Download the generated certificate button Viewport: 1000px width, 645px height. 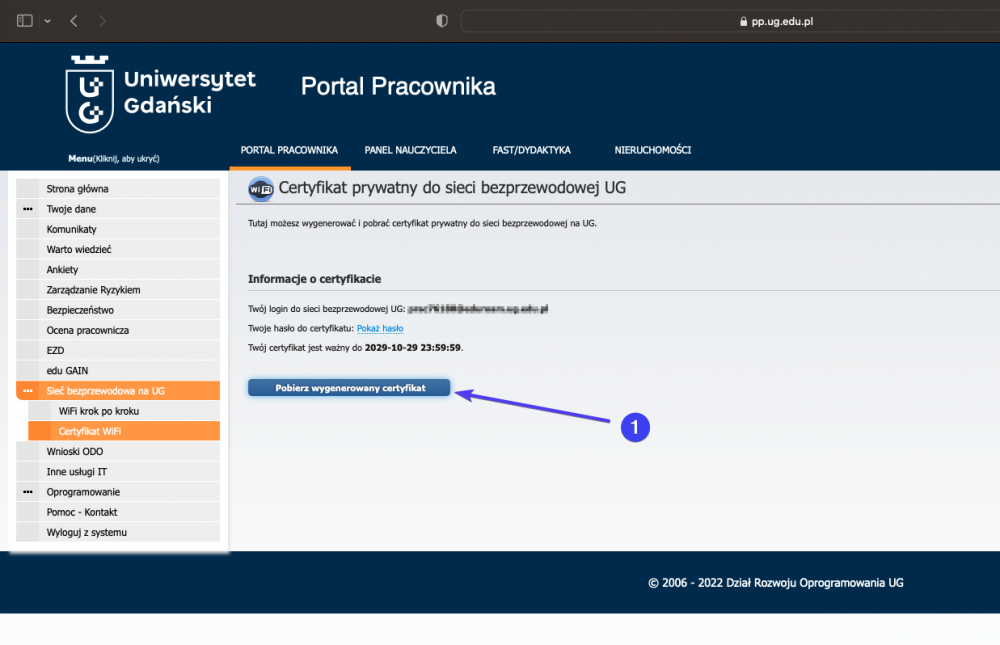[349, 388]
